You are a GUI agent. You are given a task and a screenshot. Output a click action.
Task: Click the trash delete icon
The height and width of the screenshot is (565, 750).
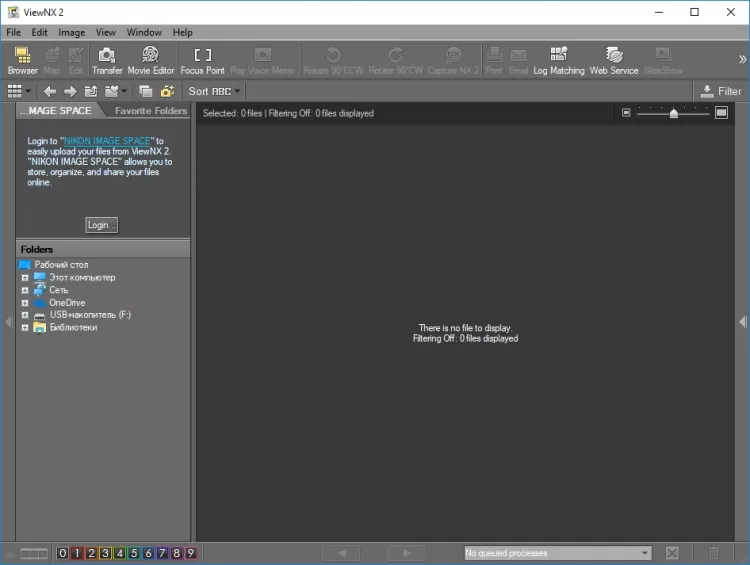coord(714,553)
